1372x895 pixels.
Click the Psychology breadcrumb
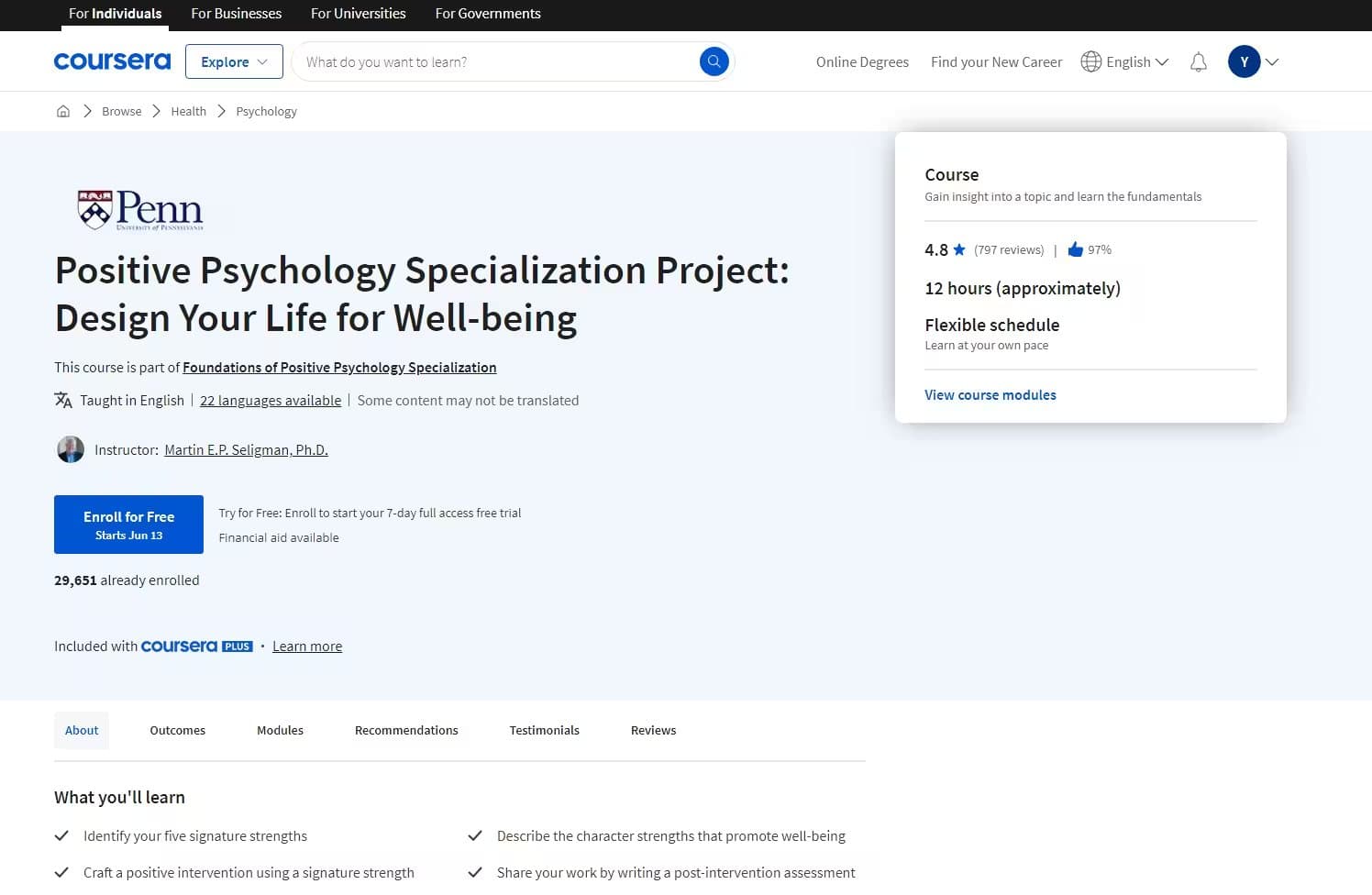click(x=267, y=111)
